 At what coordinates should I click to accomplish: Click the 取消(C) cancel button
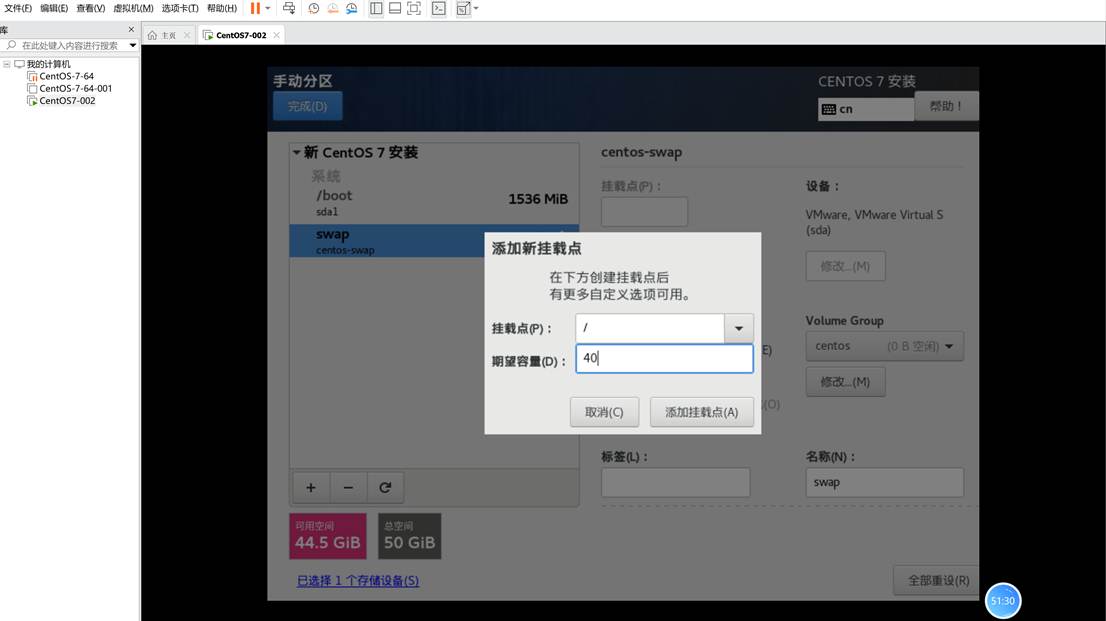pos(604,412)
